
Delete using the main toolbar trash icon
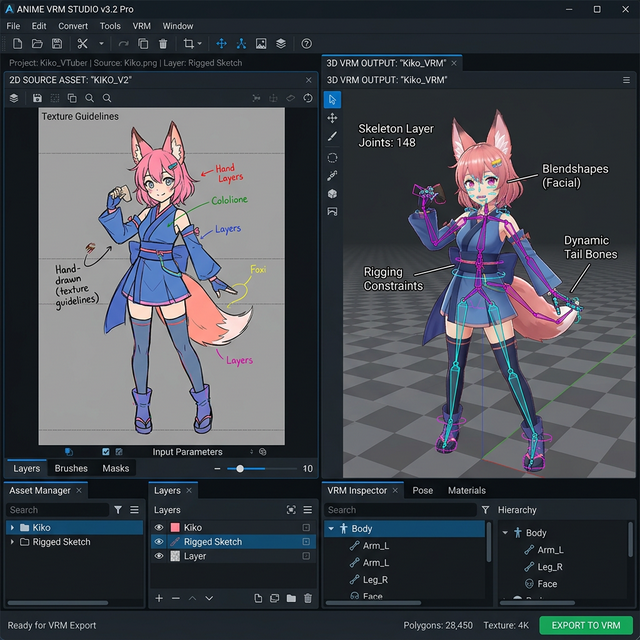tap(163, 44)
